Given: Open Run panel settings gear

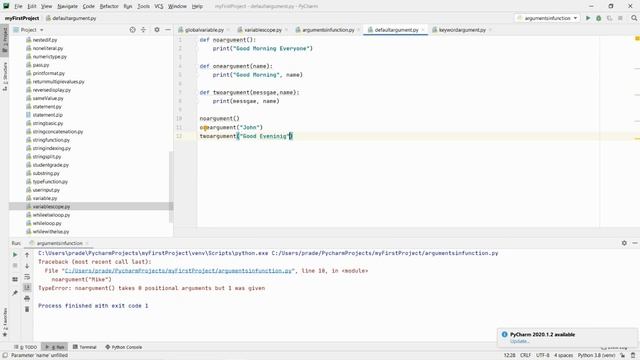Looking at the screenshot, I should click(x=624, y=243).
